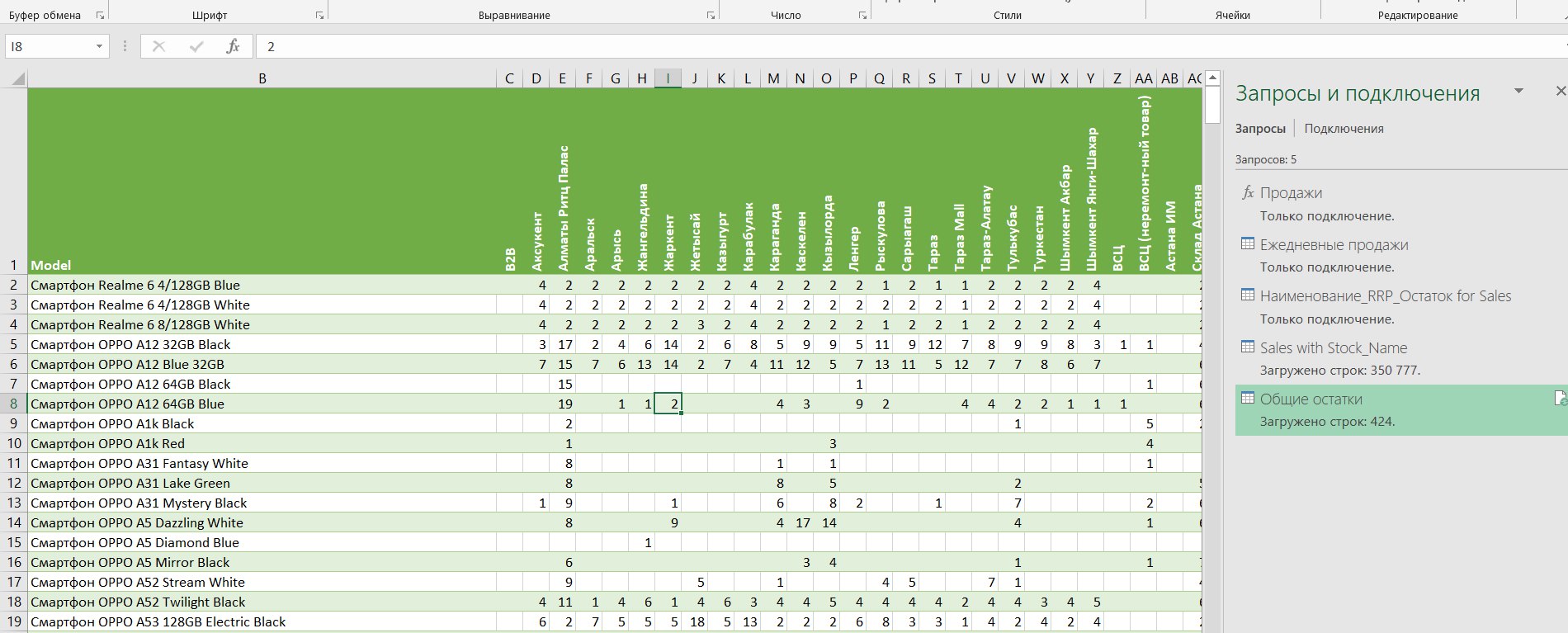Viewport: 1568px width, 633px height.
Task: Select column AA header
Action: [1143, 79]
